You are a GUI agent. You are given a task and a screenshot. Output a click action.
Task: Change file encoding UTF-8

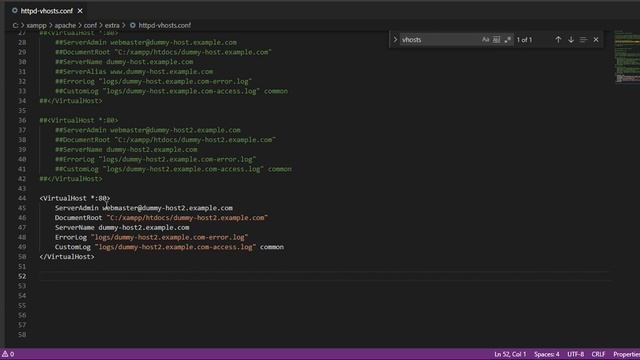tap(576, 354)
